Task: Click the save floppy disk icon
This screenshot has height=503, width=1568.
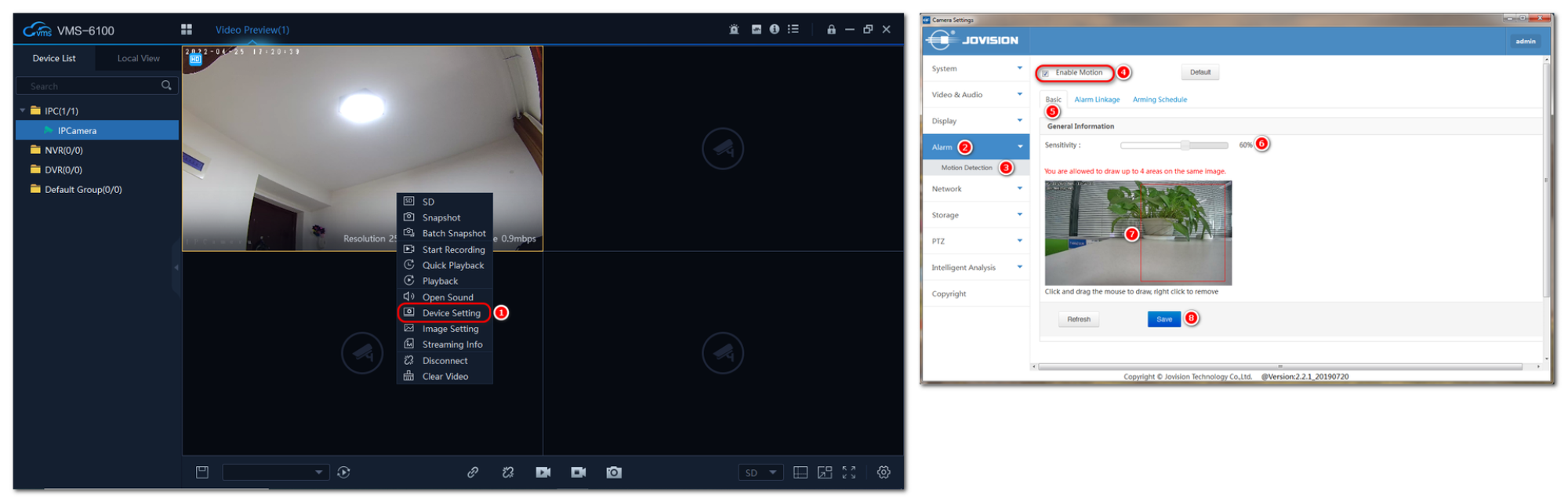Action: 202,472
